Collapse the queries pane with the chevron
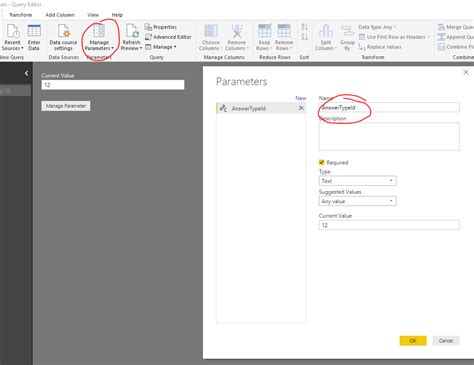 point(27,73)
